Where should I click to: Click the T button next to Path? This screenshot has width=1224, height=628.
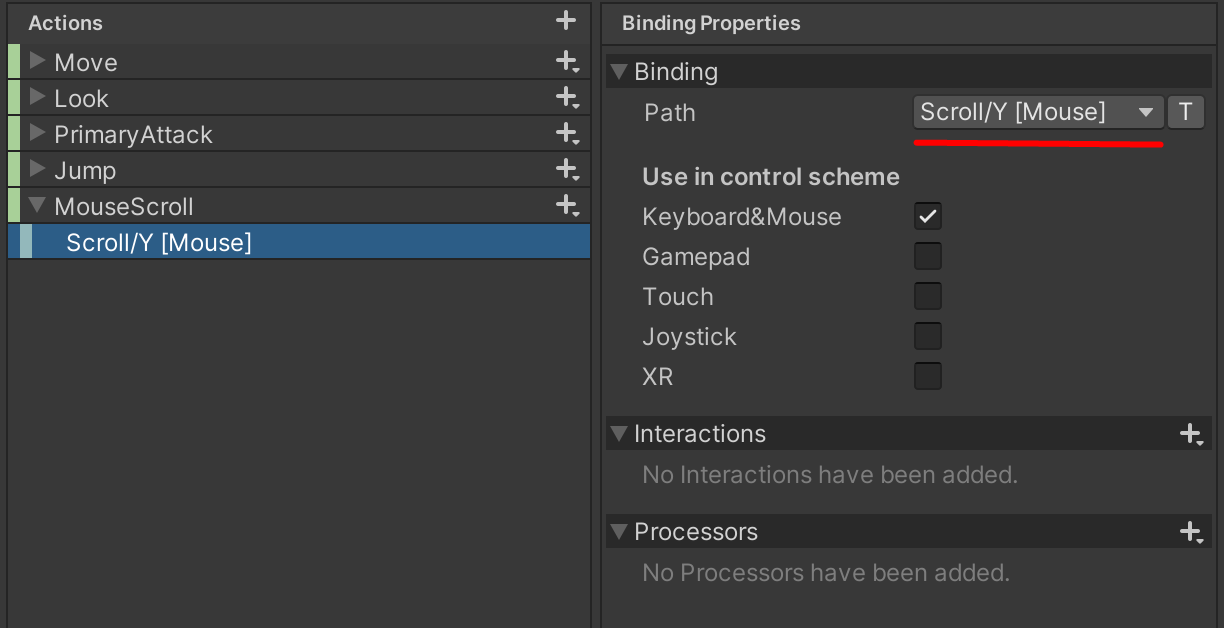click(x=1186, y=112)
